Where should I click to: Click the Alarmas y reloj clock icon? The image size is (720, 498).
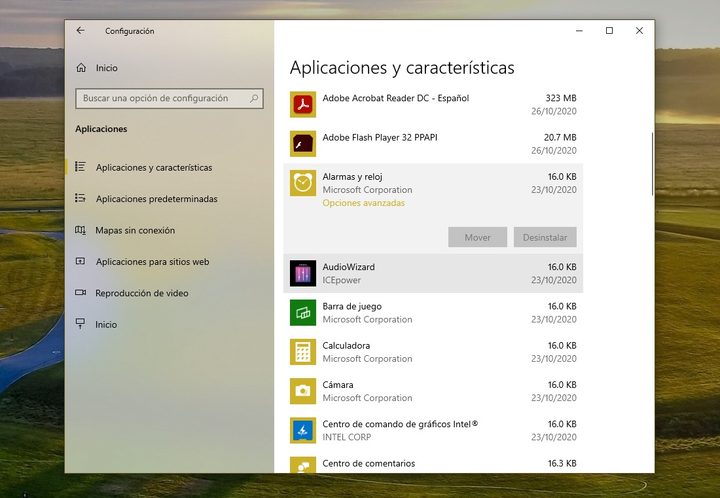(303, 183)
